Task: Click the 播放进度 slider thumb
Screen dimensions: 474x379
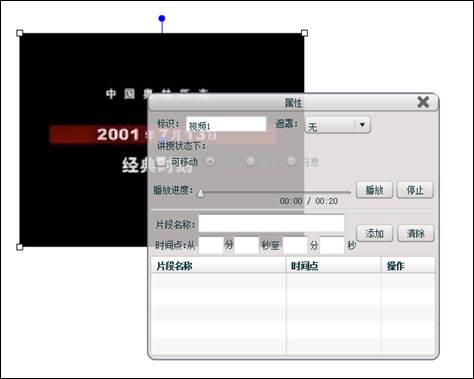Action: pos(200,193)
